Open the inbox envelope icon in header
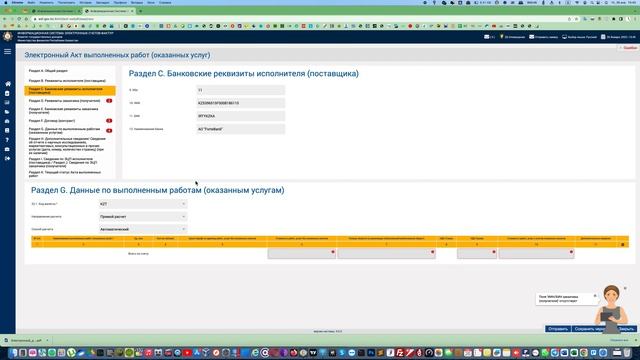The height and width of the screenshot is (360, 640). pos(487,37)
